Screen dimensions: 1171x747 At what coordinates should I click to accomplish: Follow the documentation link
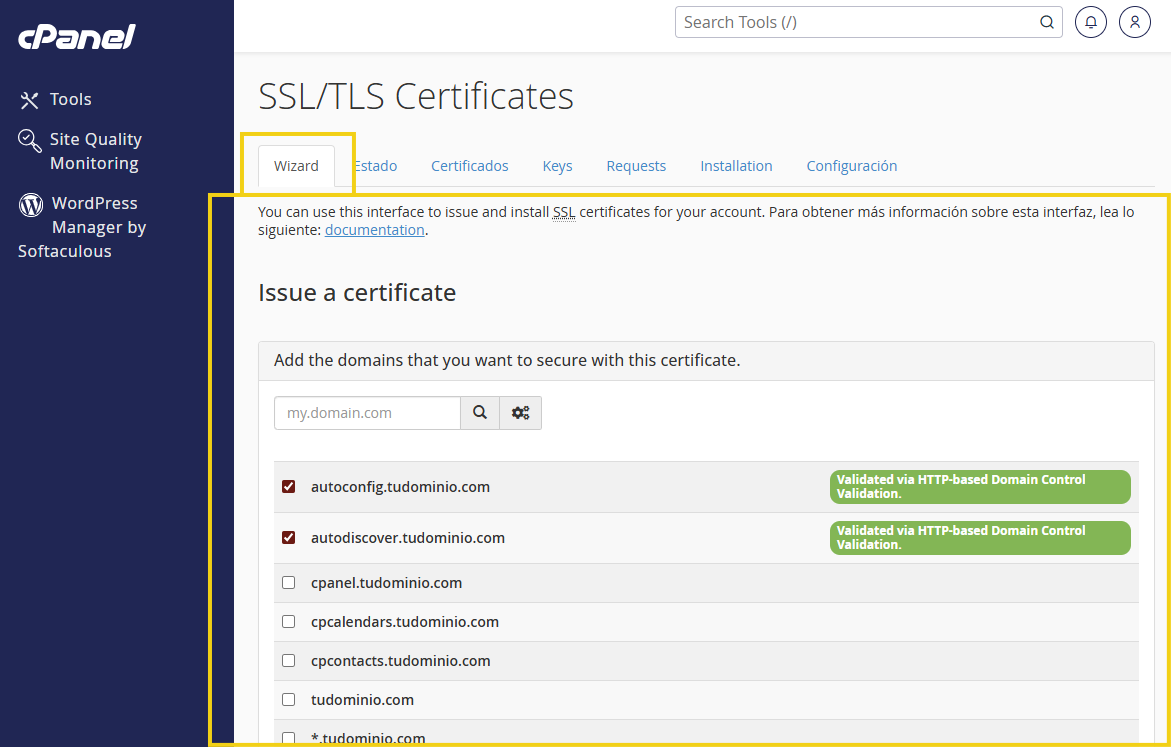tap(375, 230)
